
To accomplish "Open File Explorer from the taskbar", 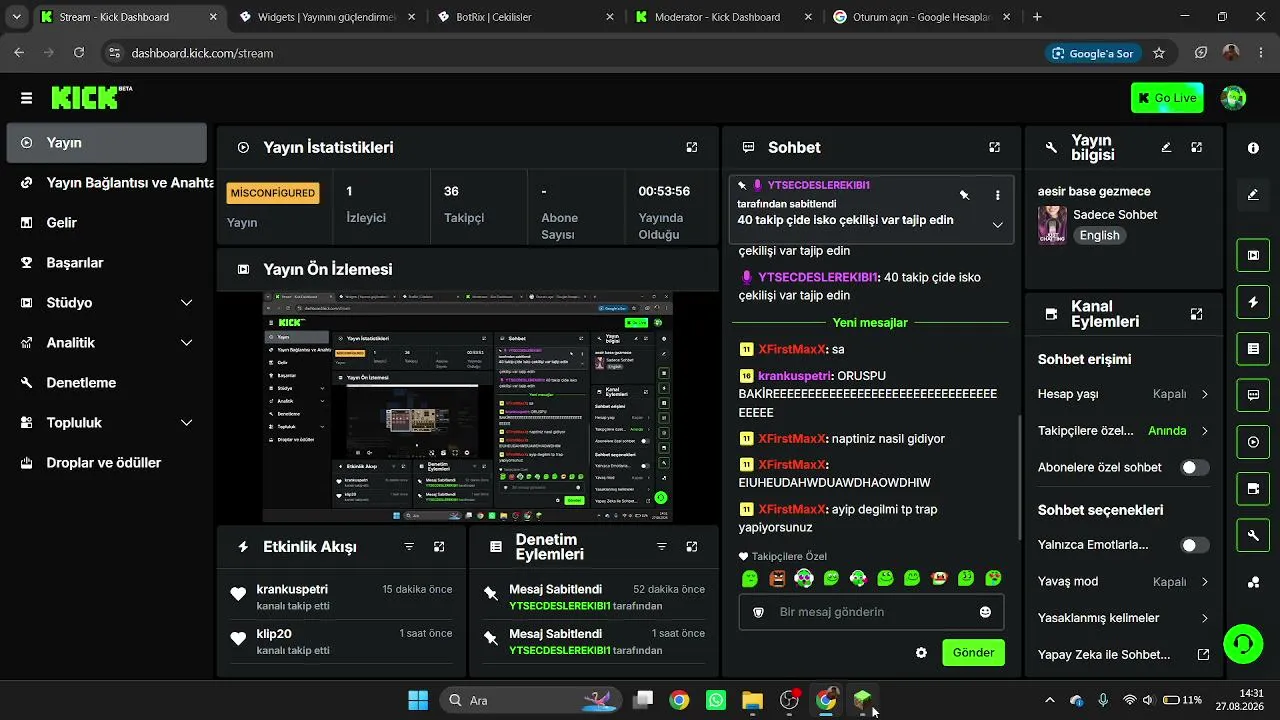I will [752, 700].
